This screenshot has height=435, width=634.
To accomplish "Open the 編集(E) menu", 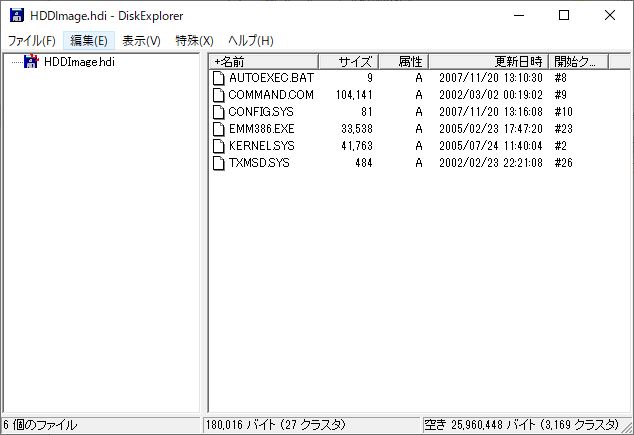I will [89, 40].
